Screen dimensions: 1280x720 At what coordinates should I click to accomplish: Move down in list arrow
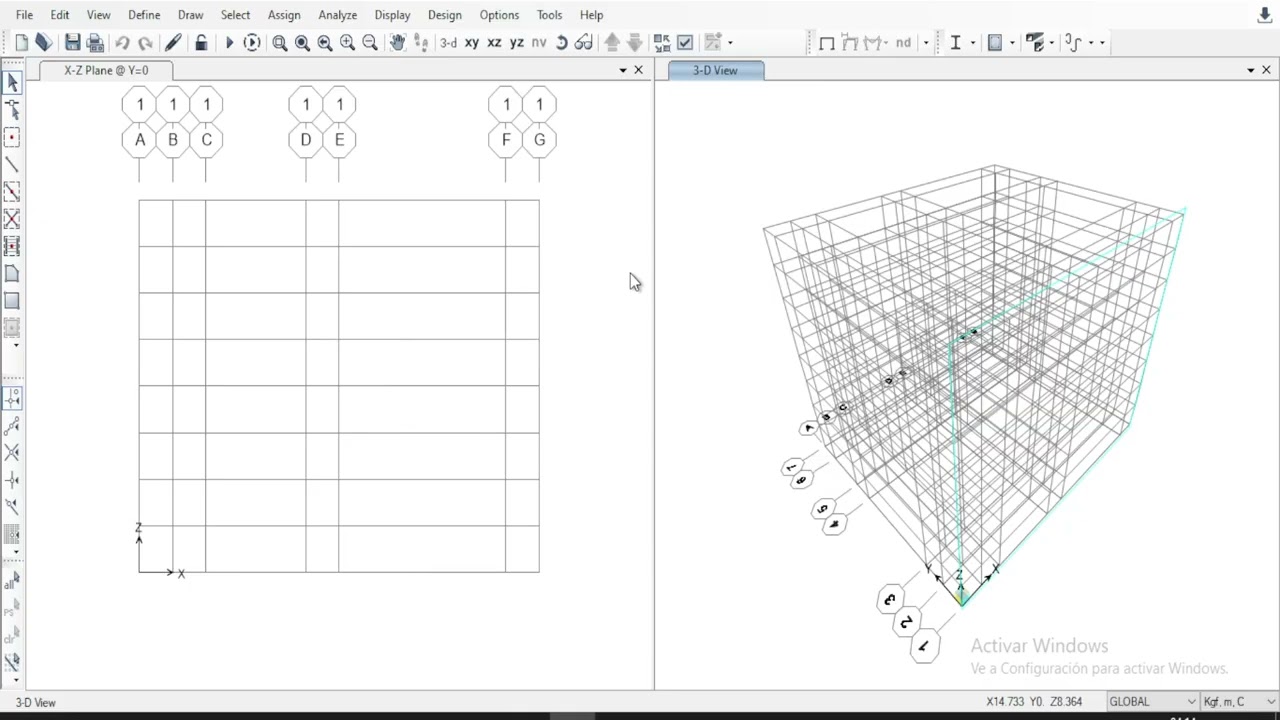[635, 42]
